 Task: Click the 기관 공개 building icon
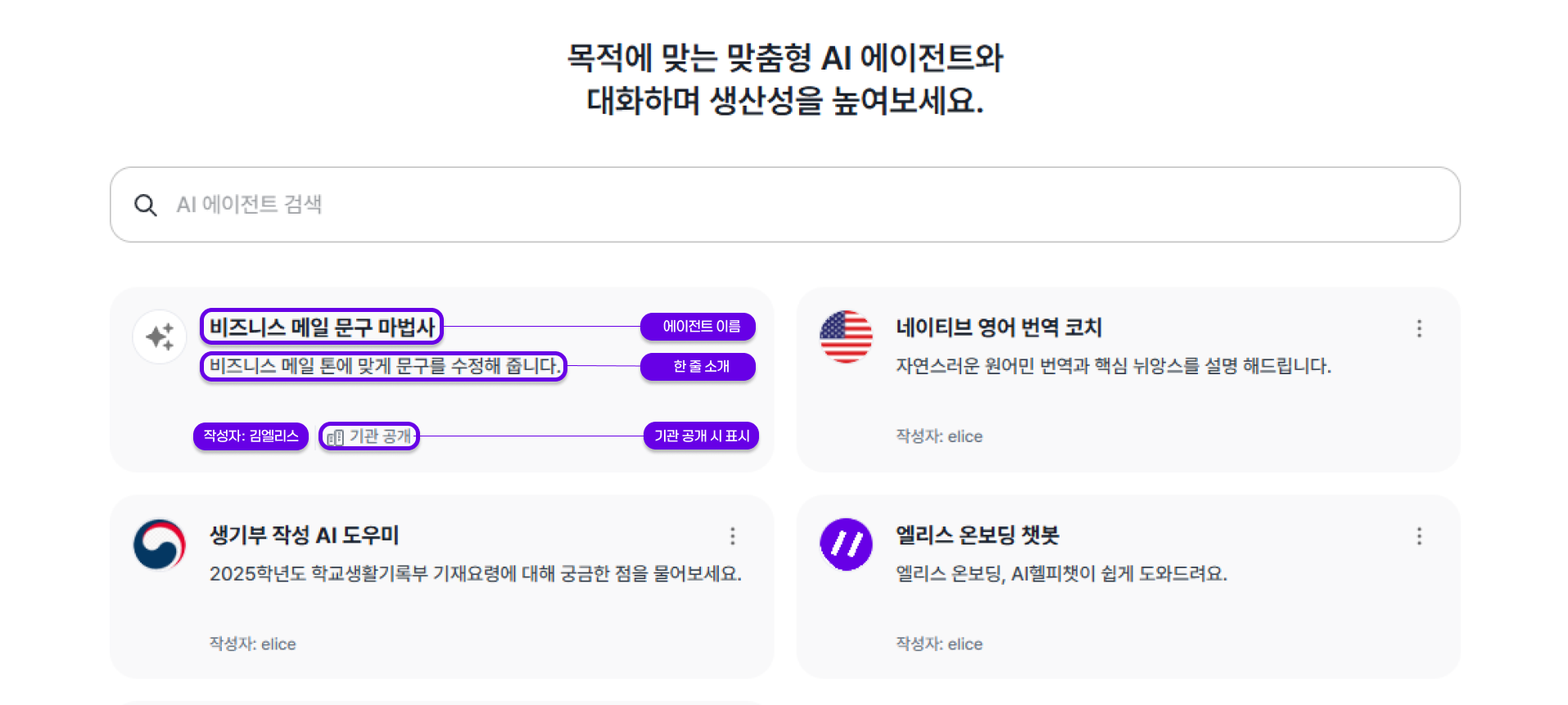click(x=335, y=437)
